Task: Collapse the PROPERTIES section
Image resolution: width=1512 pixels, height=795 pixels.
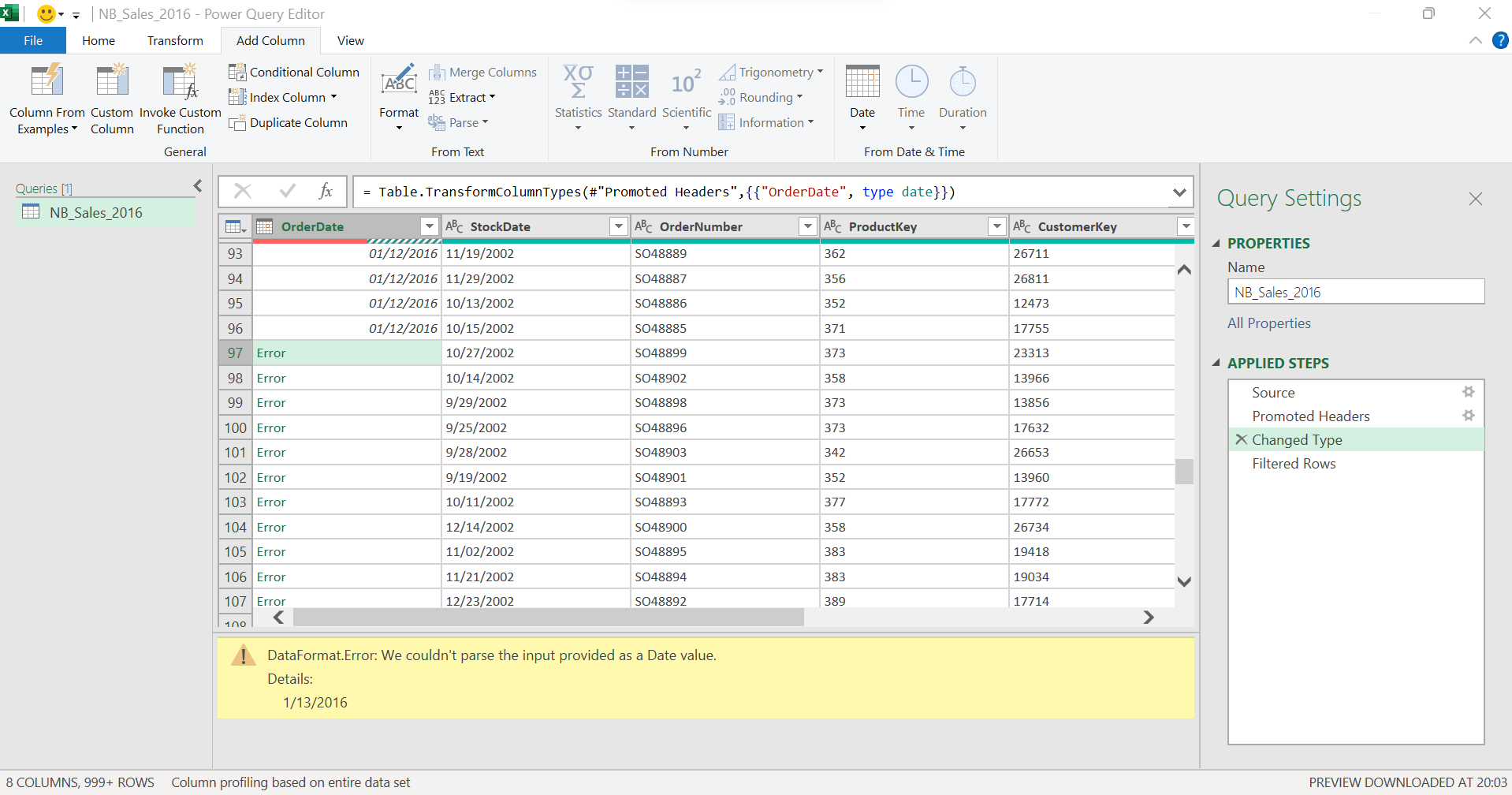Action: point(1216,244)
